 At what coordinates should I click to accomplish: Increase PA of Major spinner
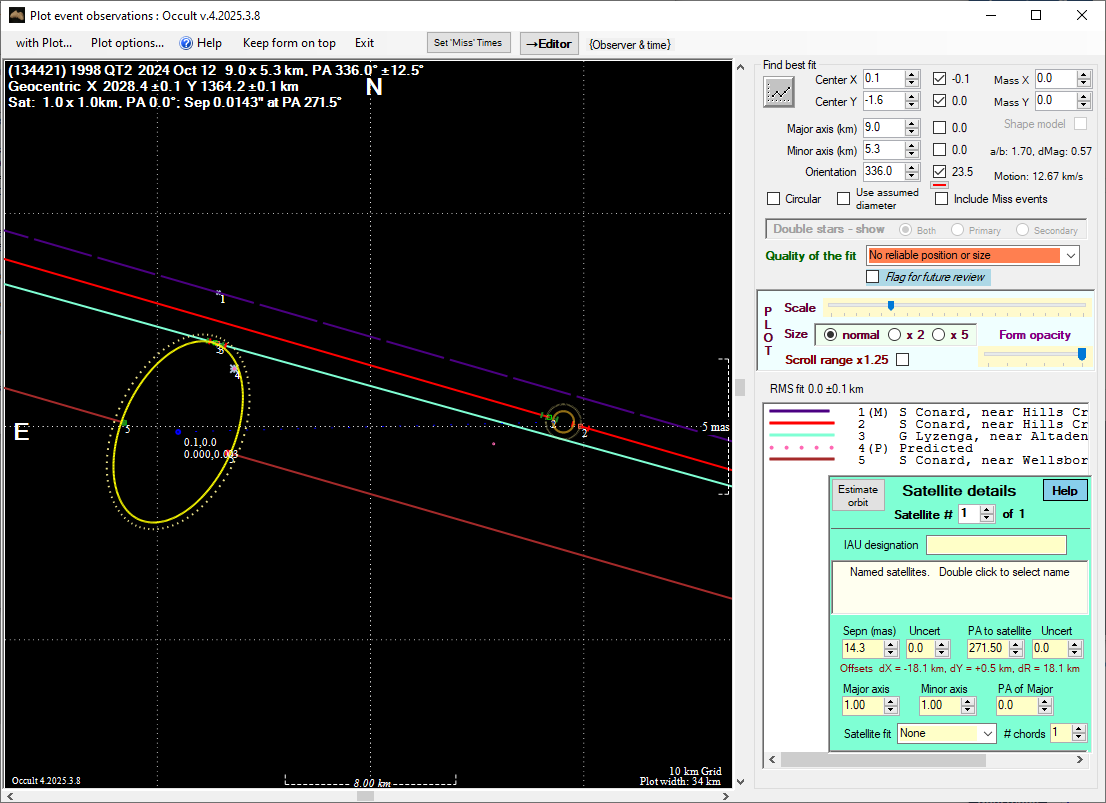click(x=1045, y=701)
